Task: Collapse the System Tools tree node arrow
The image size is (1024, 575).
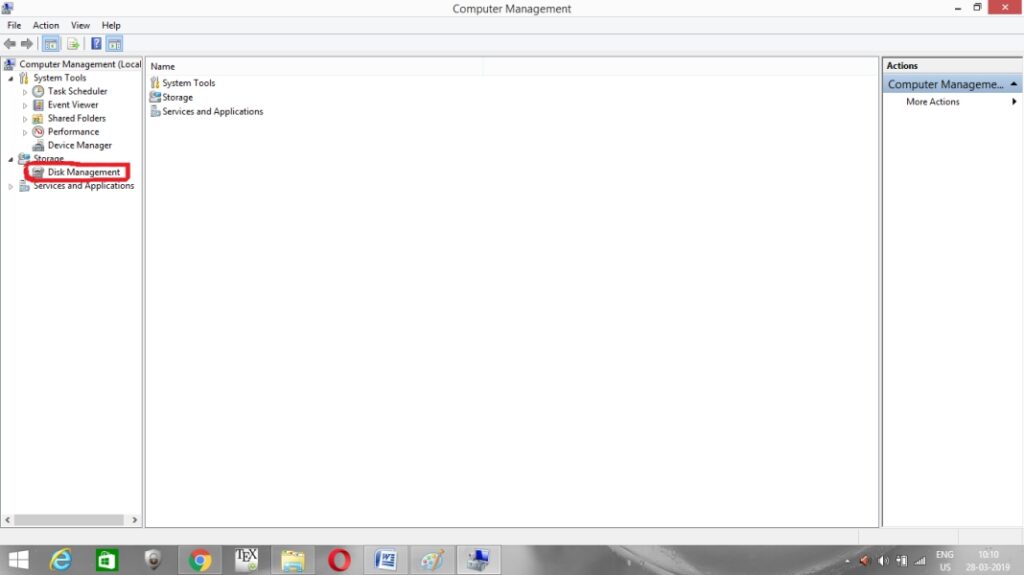Action: point(10,78)
